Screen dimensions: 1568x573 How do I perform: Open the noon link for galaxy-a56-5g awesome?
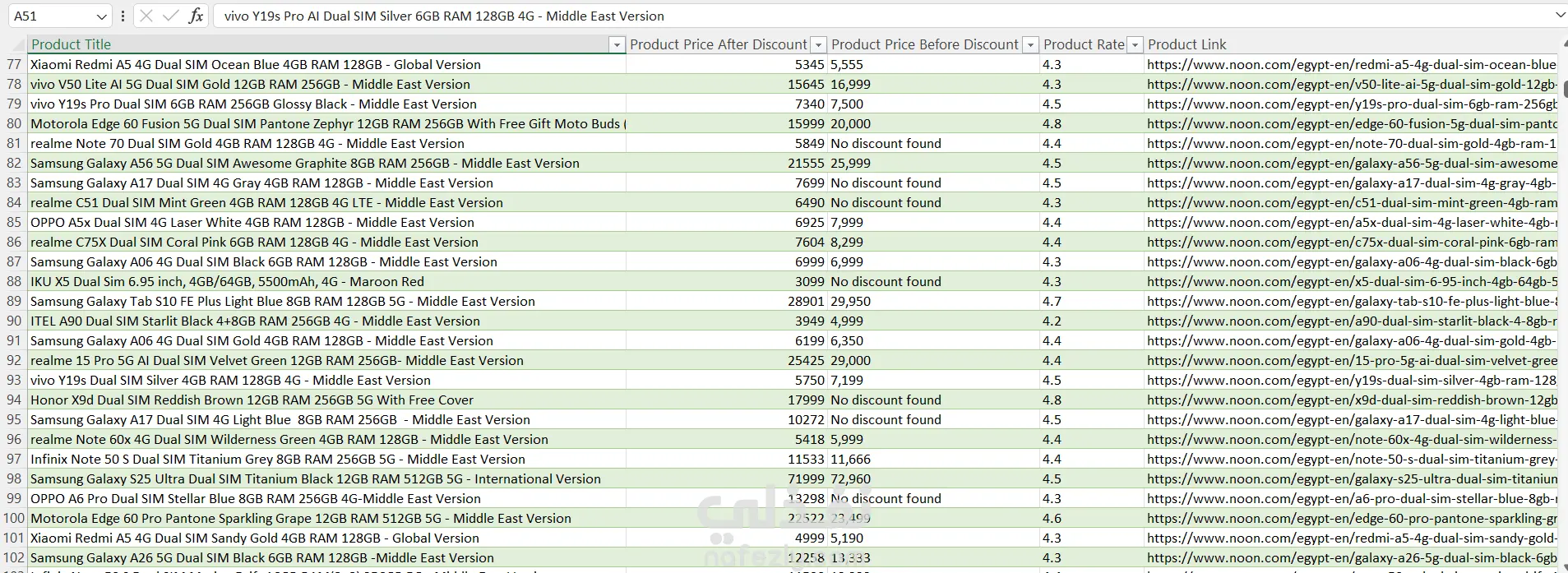(x=1351, y=163)
